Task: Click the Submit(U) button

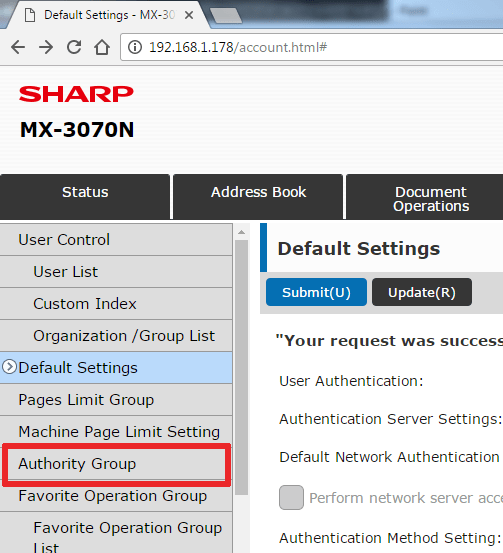Action: coord(316,292)
